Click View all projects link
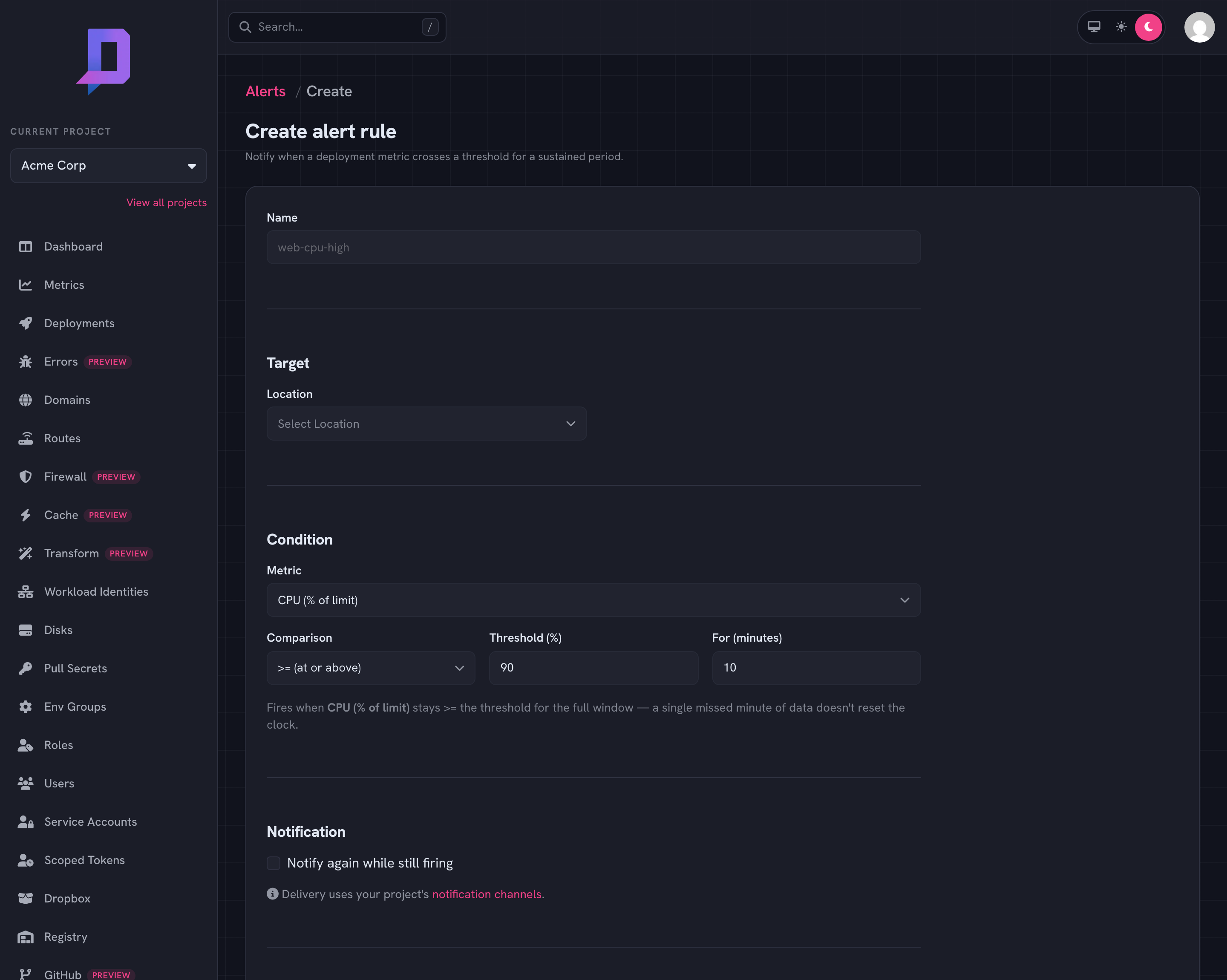Viewport: 1227px width, 980px height. click(x=167, y=202)
